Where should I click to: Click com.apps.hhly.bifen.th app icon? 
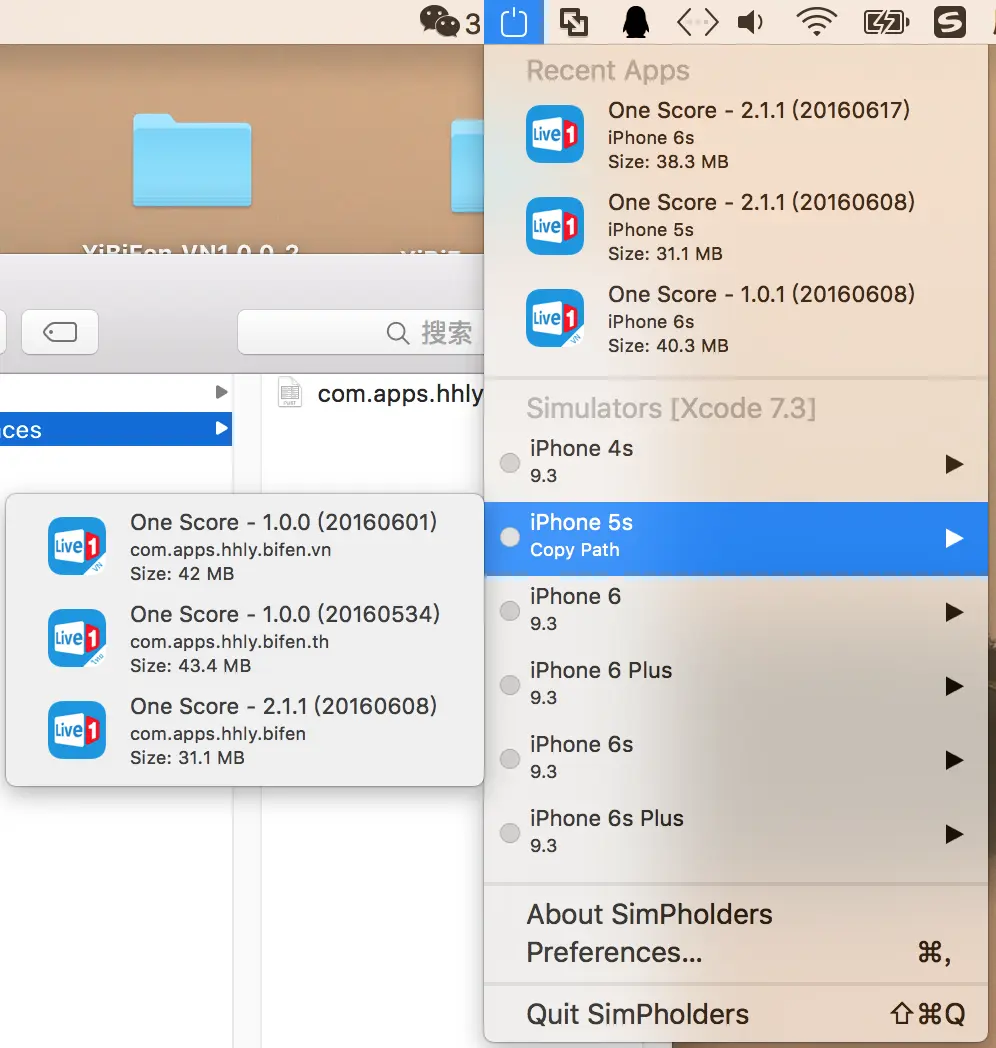click(77, 638)
